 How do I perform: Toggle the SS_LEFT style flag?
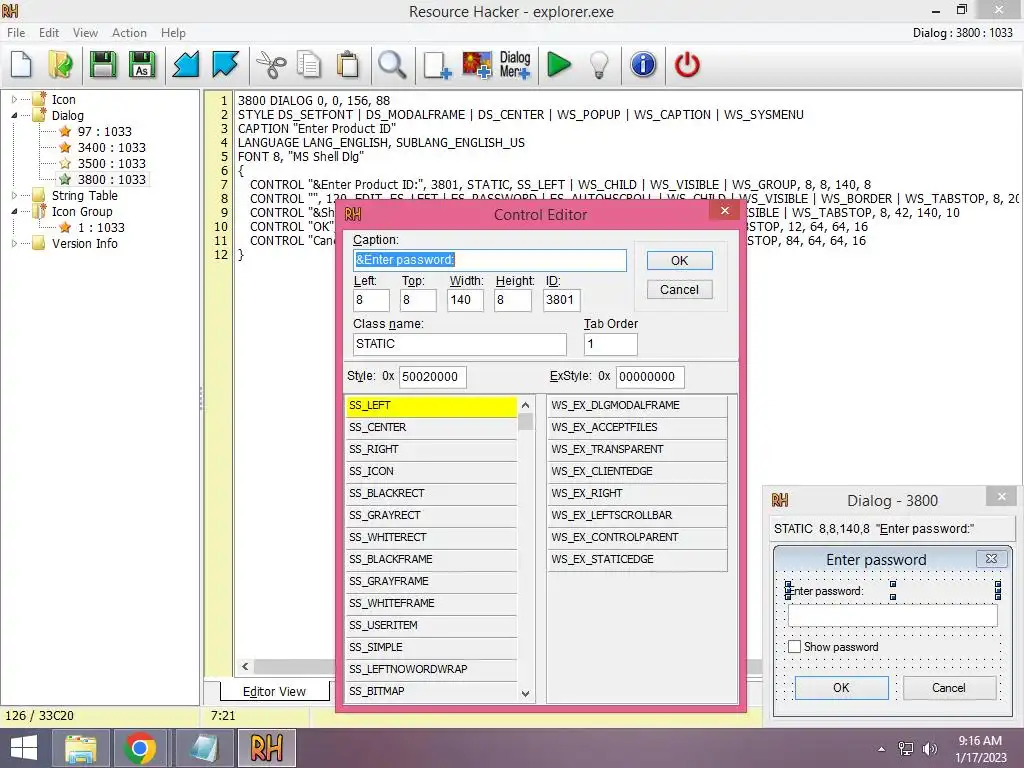431,406
